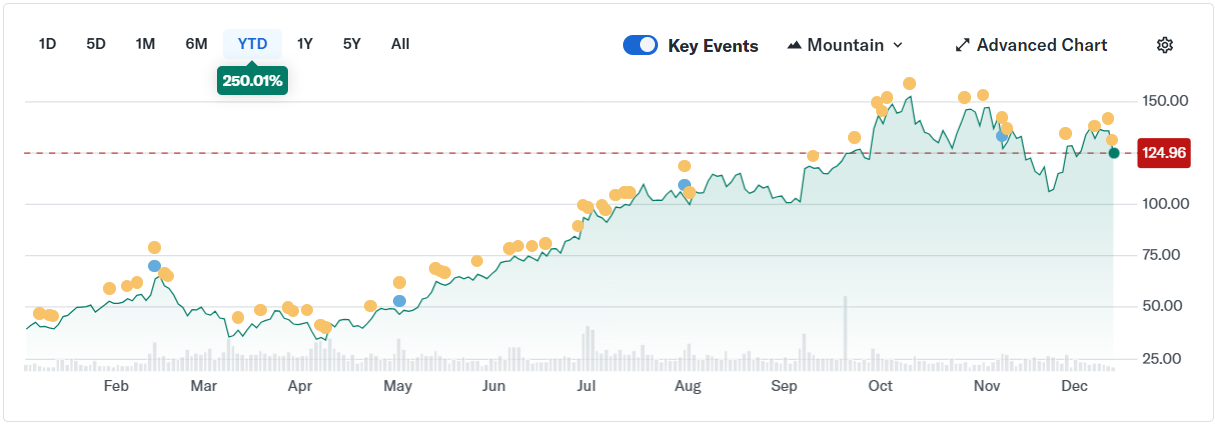Click the Advanced Chart expand arrows icon
This screenshot has width=1215, height=430.
coord(963,45)
